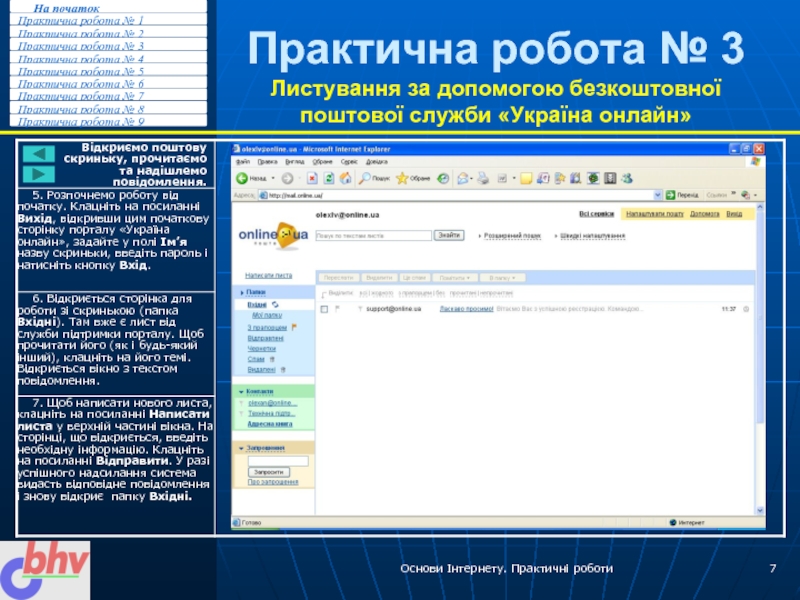The width and height of the screenshot is (800, 600).
Task: Click the refresh icon beside Вхідні folder
Action: 276,305
